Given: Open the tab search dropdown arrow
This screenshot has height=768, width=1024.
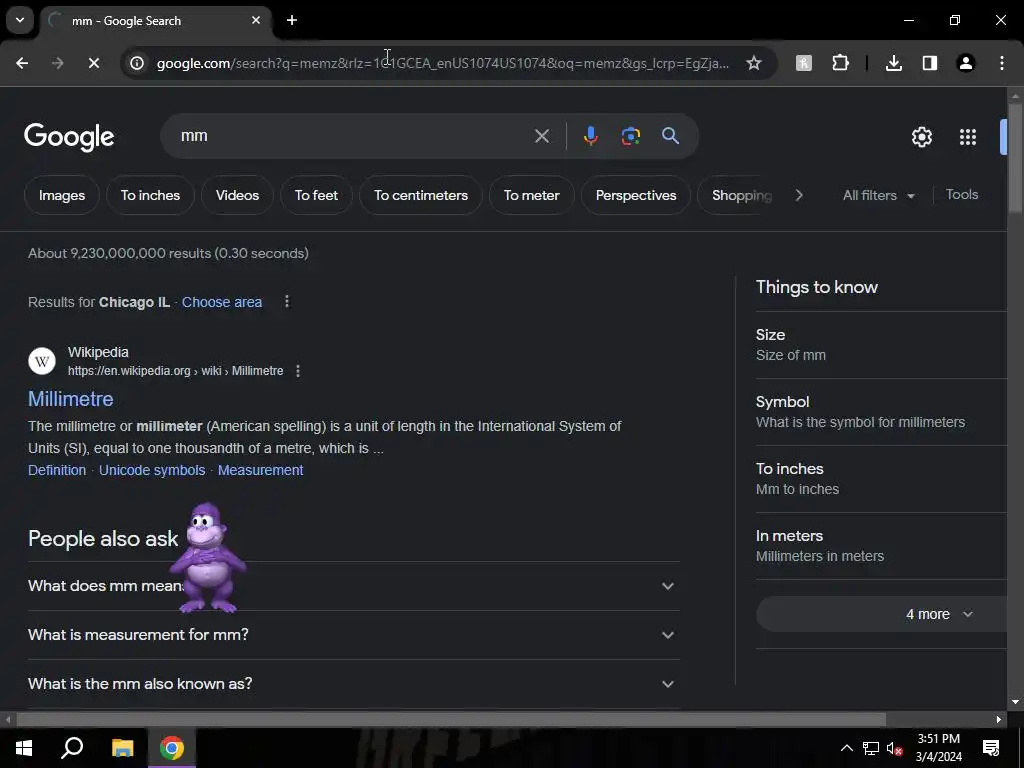Looking at the screenshot, I should pos(20,20).
